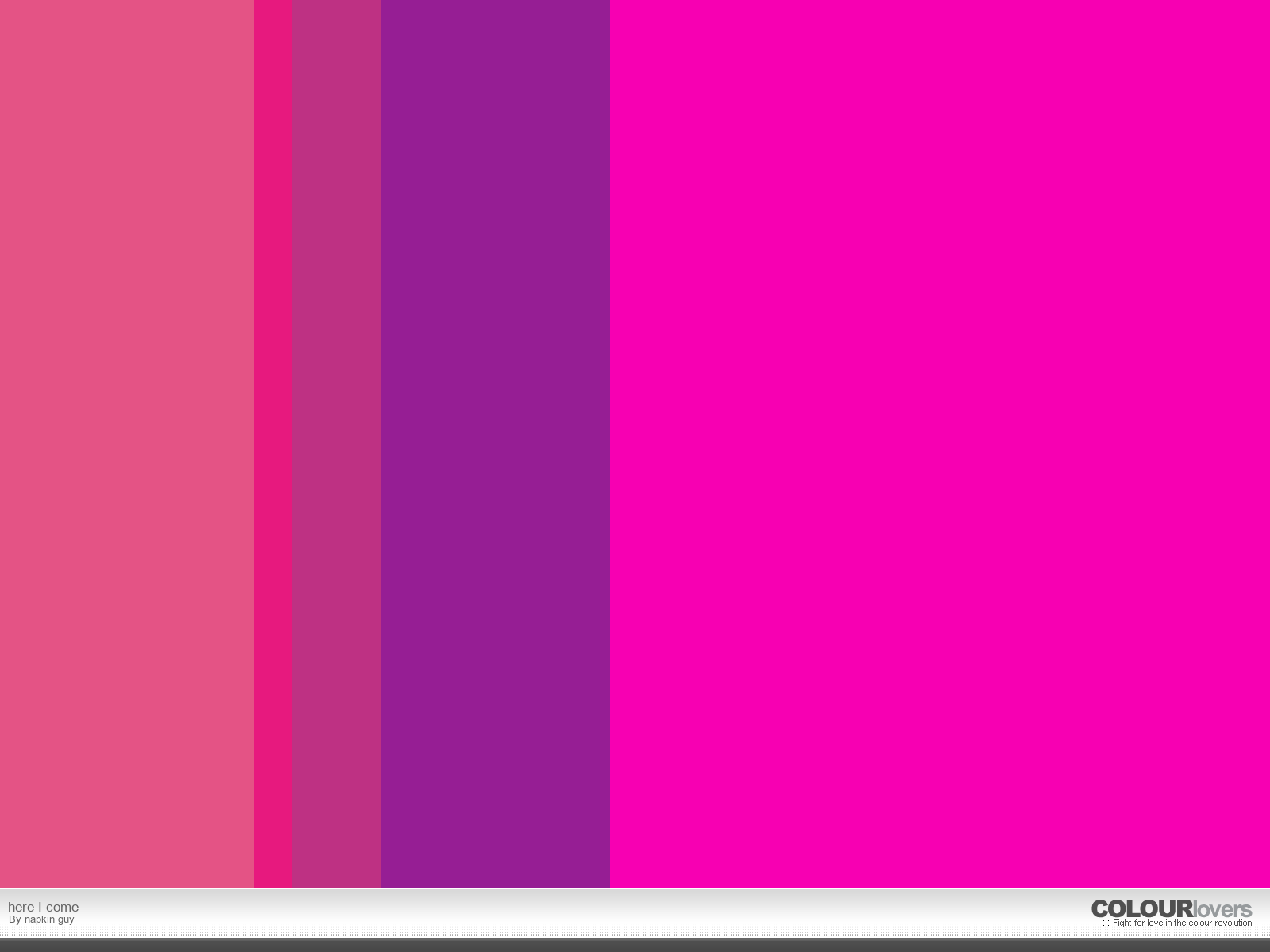Click the author text 'By napkin guy'

[x=41, y=919]
